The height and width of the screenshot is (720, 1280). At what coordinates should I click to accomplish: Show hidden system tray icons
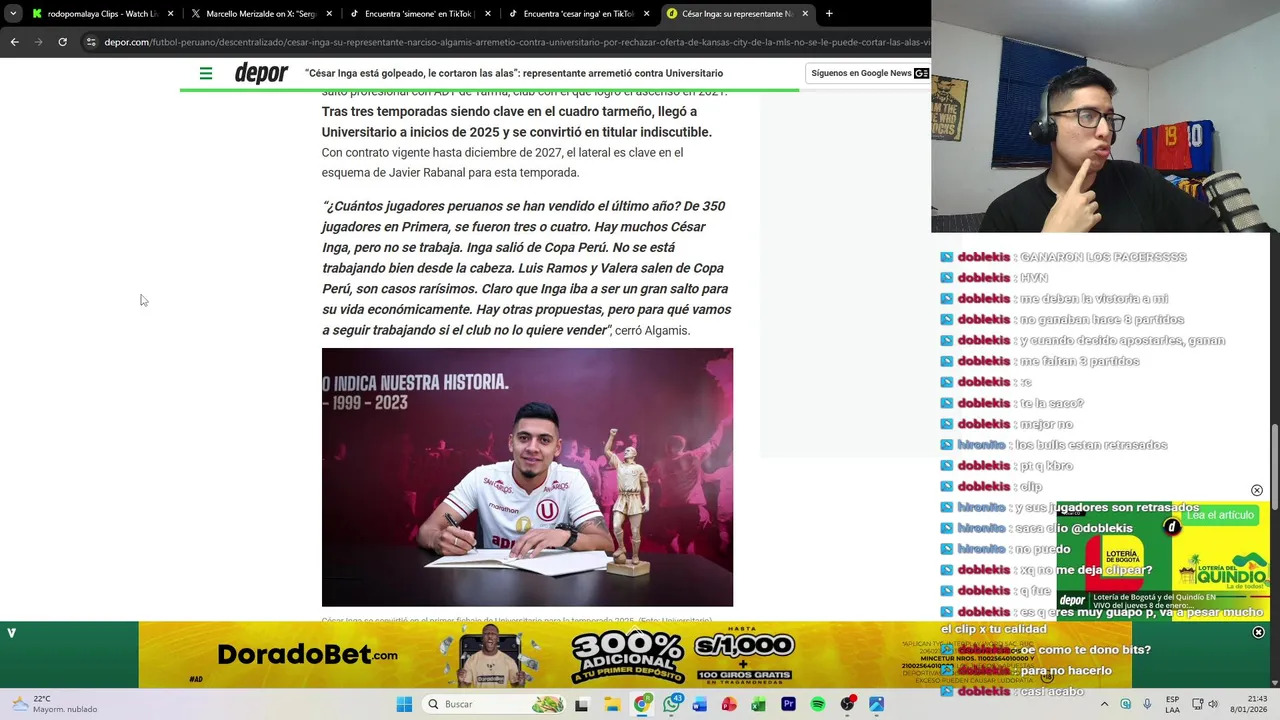coord(1104,704)
